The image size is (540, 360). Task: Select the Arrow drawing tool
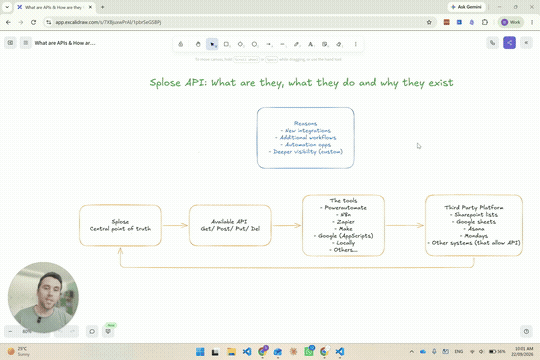(269, 44)
